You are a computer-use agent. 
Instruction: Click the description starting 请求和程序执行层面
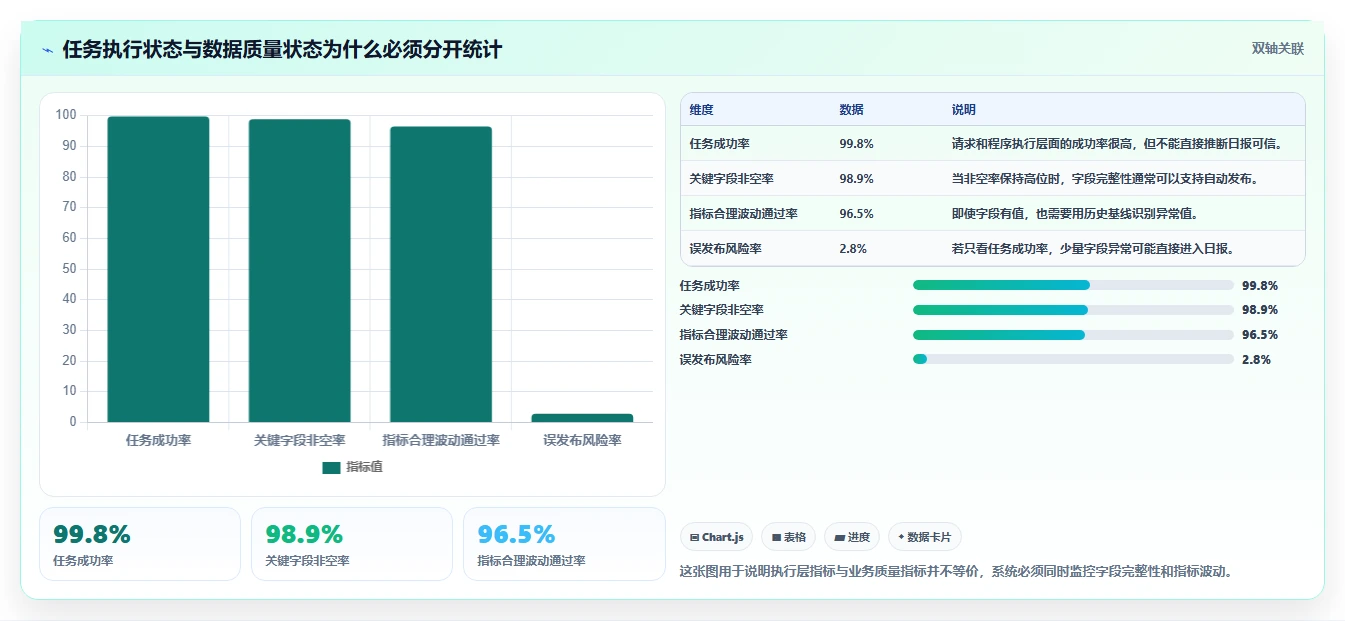point(1117,144)
